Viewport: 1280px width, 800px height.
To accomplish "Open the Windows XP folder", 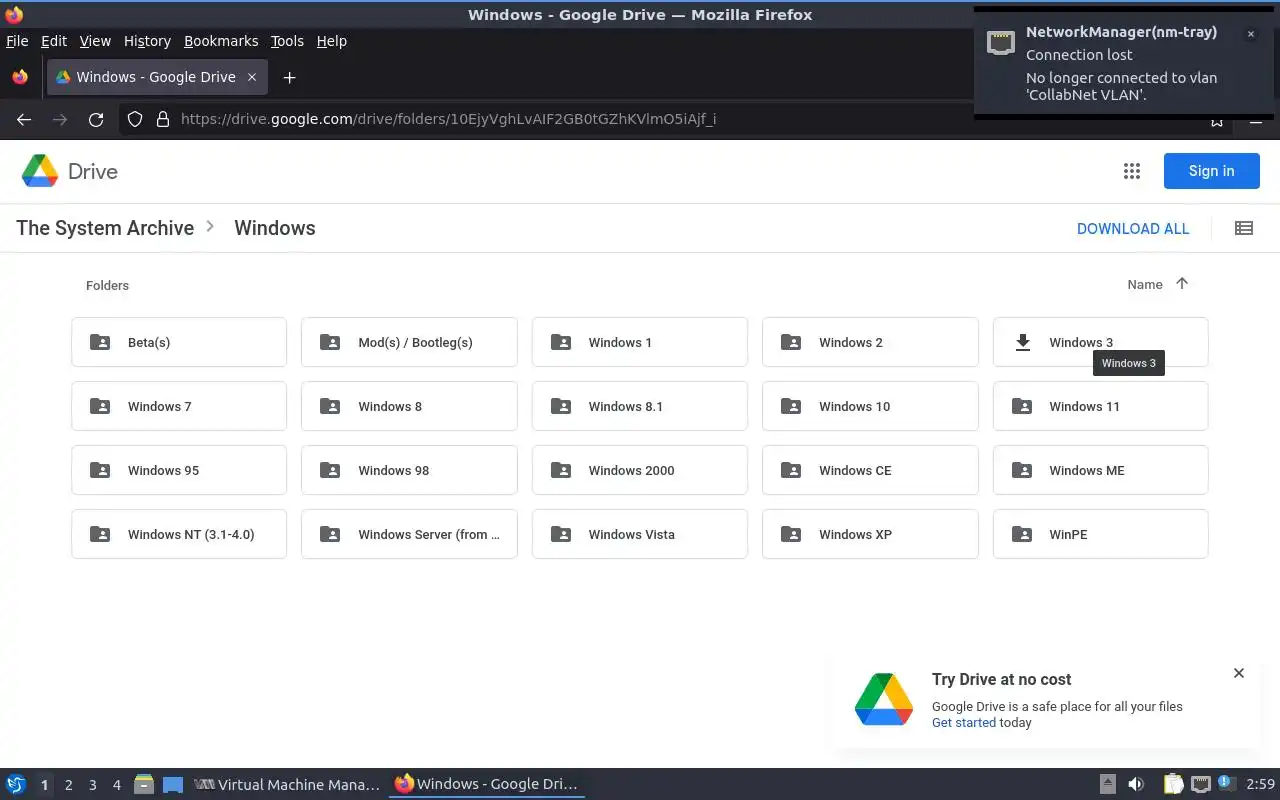I will 870,534.
